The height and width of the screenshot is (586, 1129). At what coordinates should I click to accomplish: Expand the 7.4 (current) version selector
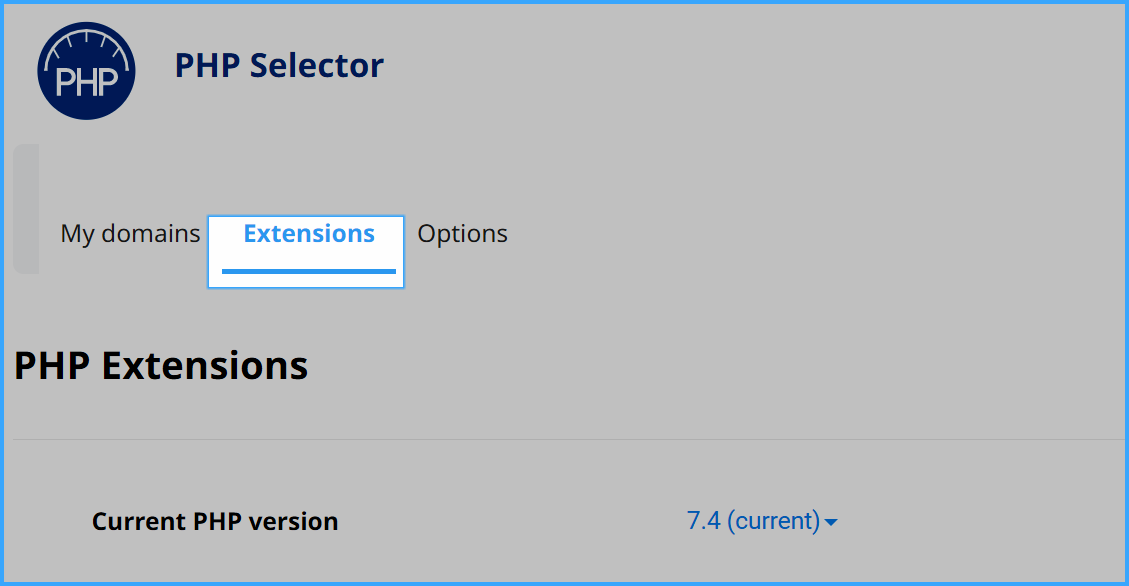[x=762, y=520]
